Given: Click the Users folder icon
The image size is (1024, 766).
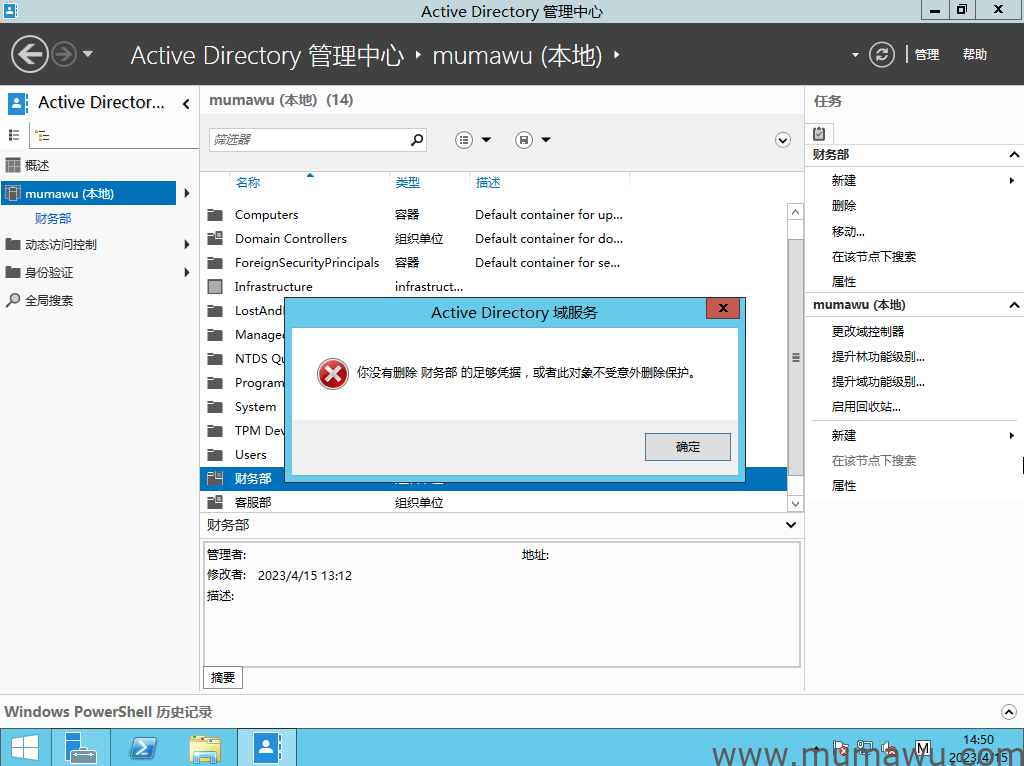Looking at the screenshot, I should [215, 455].
